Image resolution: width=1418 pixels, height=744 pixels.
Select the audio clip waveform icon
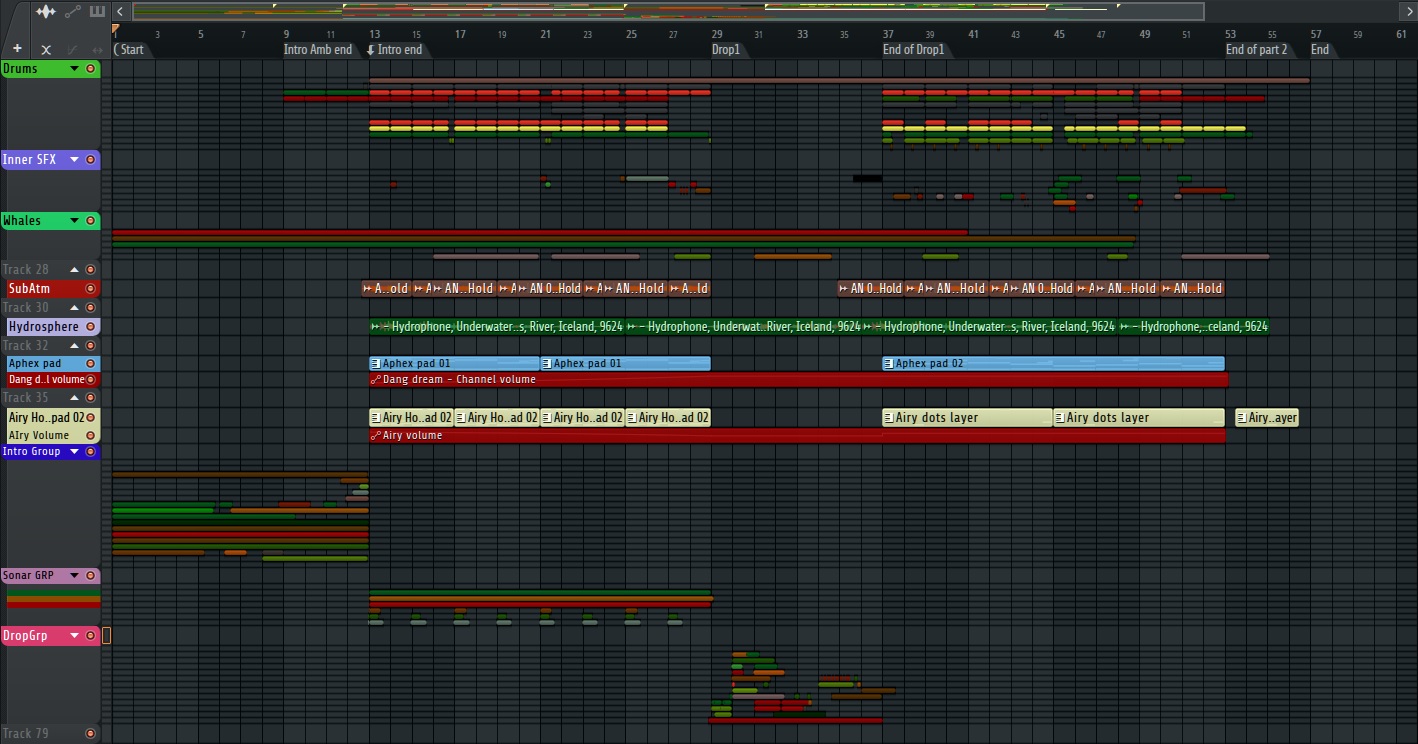[46, 12]
